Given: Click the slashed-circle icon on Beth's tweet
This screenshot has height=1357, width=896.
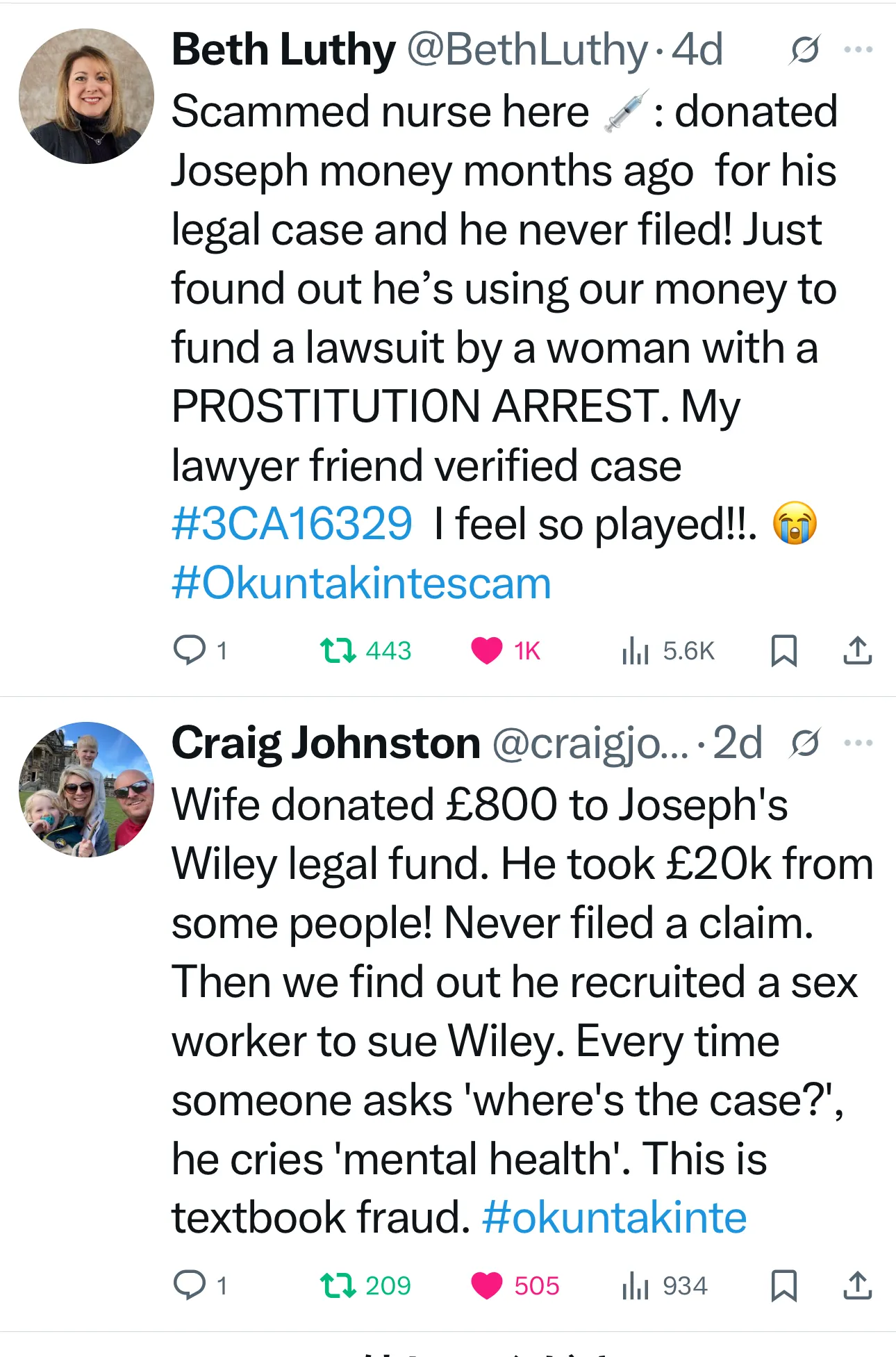Looking at the screenshot, I should [x=805, y=49].
